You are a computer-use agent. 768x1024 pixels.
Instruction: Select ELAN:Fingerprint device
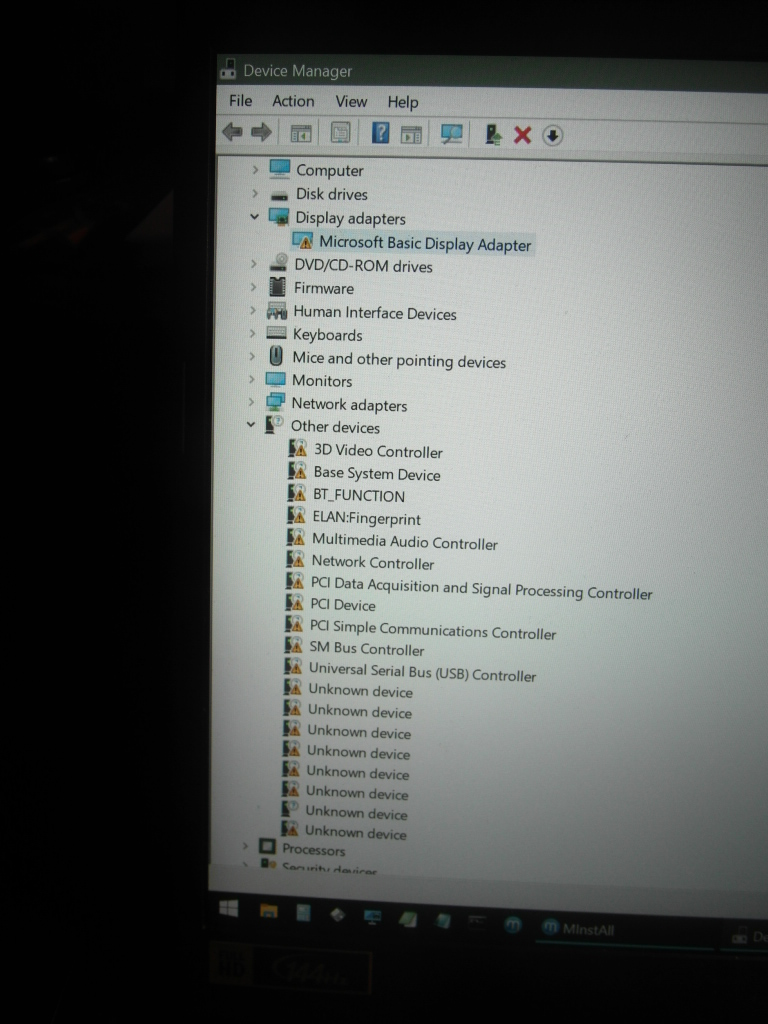point(366,519)
